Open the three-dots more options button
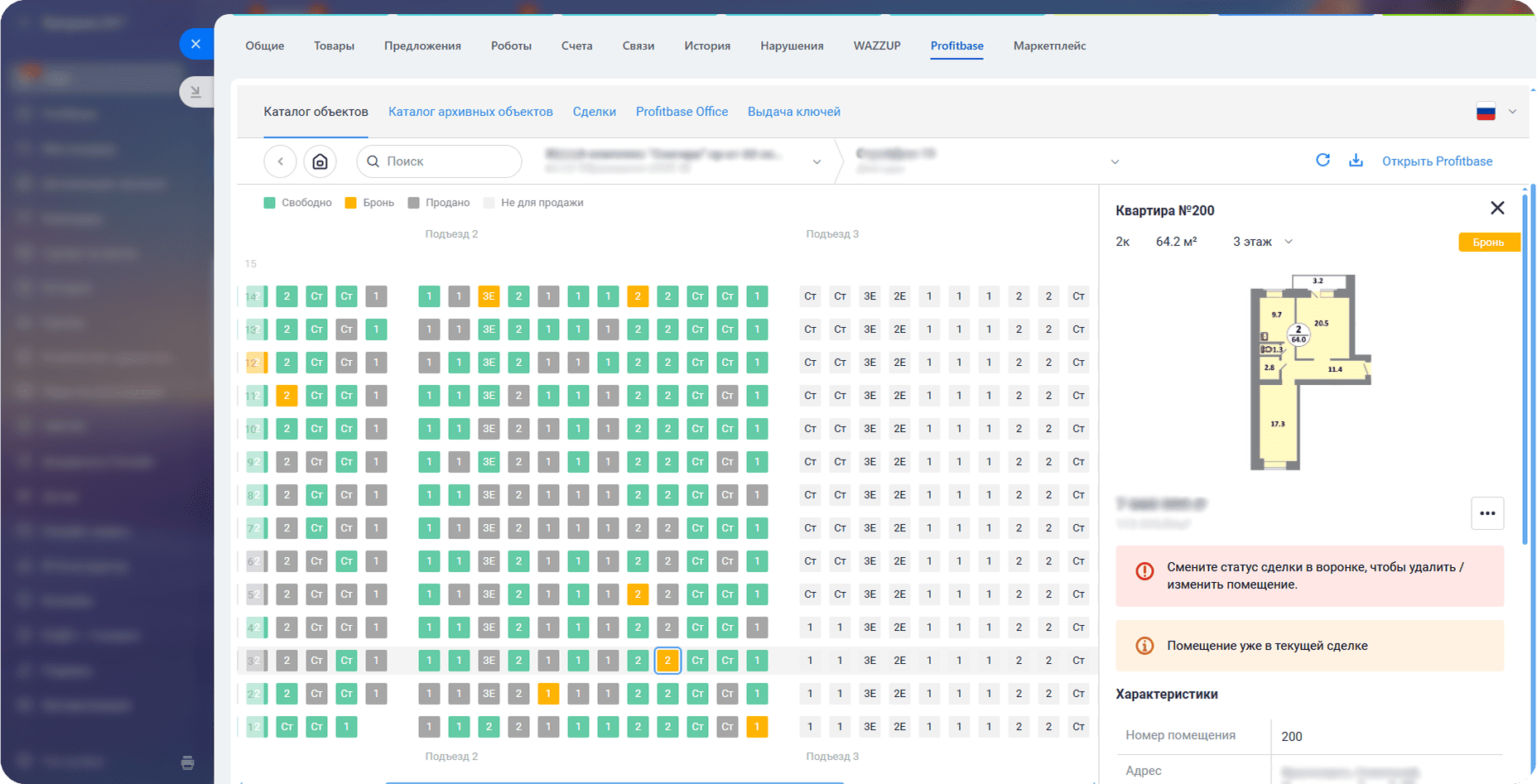The width and height of the screenshot is (1537, 784). tap(1487, 513)
